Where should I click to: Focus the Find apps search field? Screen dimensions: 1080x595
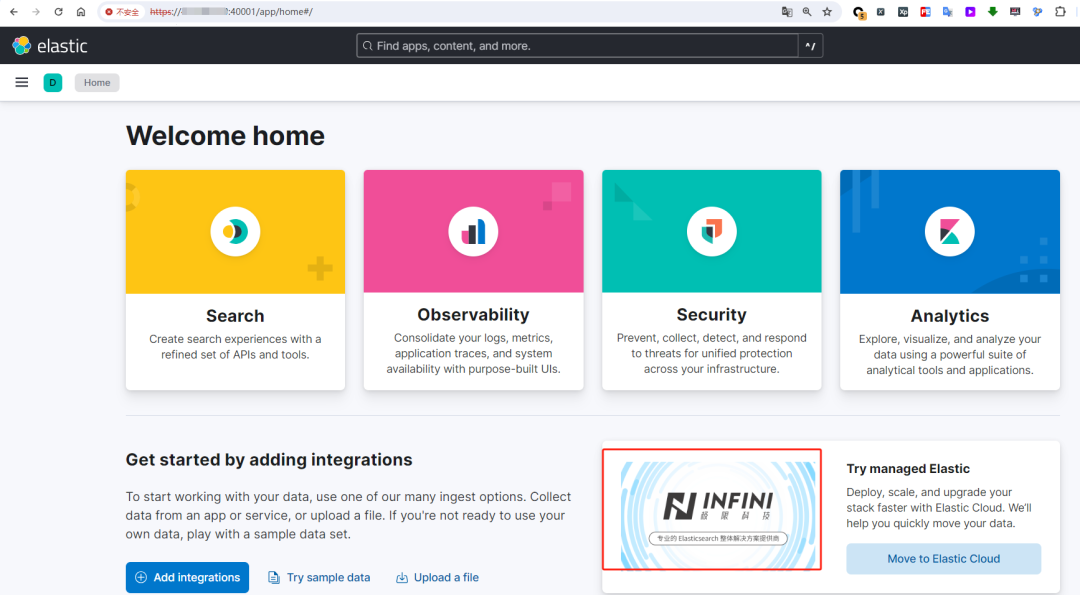(578, 46)
